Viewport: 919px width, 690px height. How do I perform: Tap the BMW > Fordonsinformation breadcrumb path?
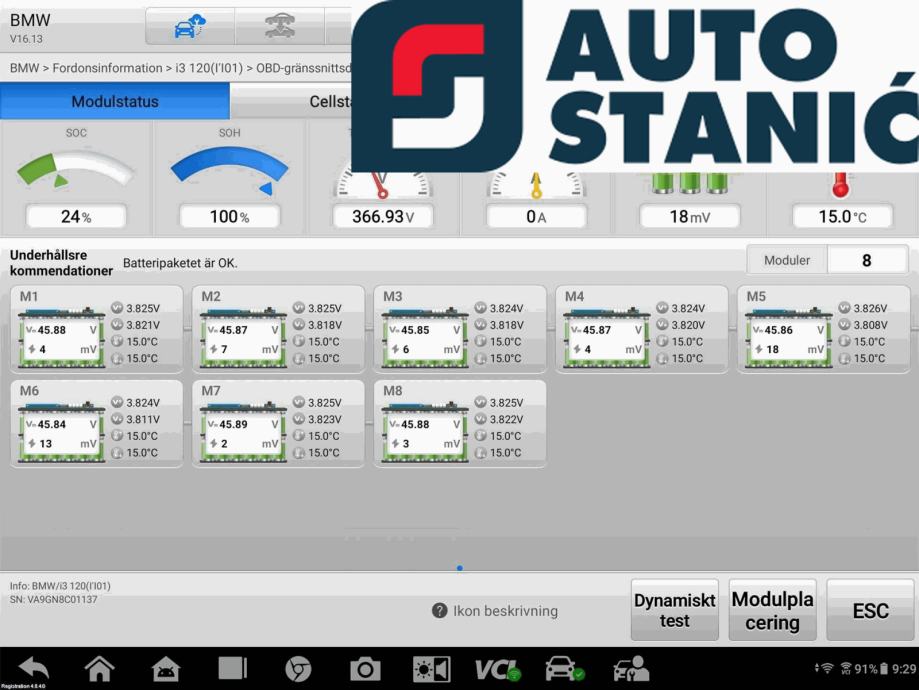[181, 68]
